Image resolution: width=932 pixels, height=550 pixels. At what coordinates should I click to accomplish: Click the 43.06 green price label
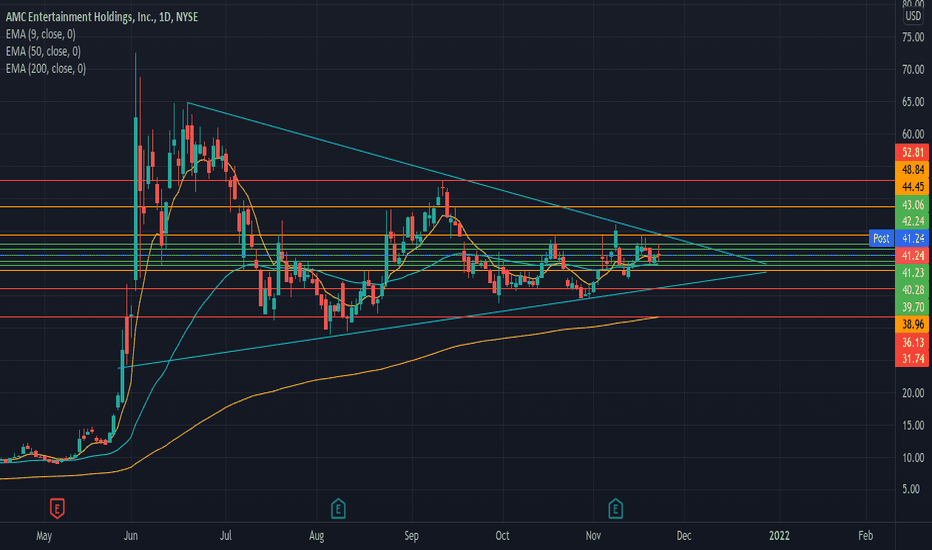912,205
